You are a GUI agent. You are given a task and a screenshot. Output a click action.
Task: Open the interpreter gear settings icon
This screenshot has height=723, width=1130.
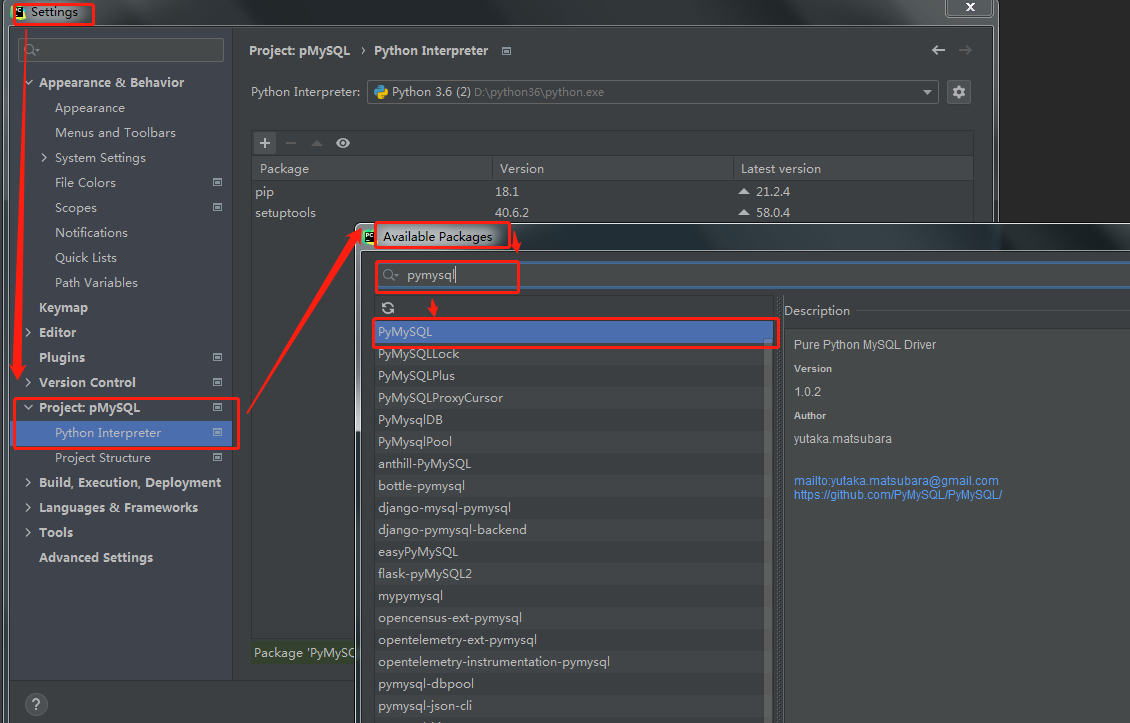958,92
